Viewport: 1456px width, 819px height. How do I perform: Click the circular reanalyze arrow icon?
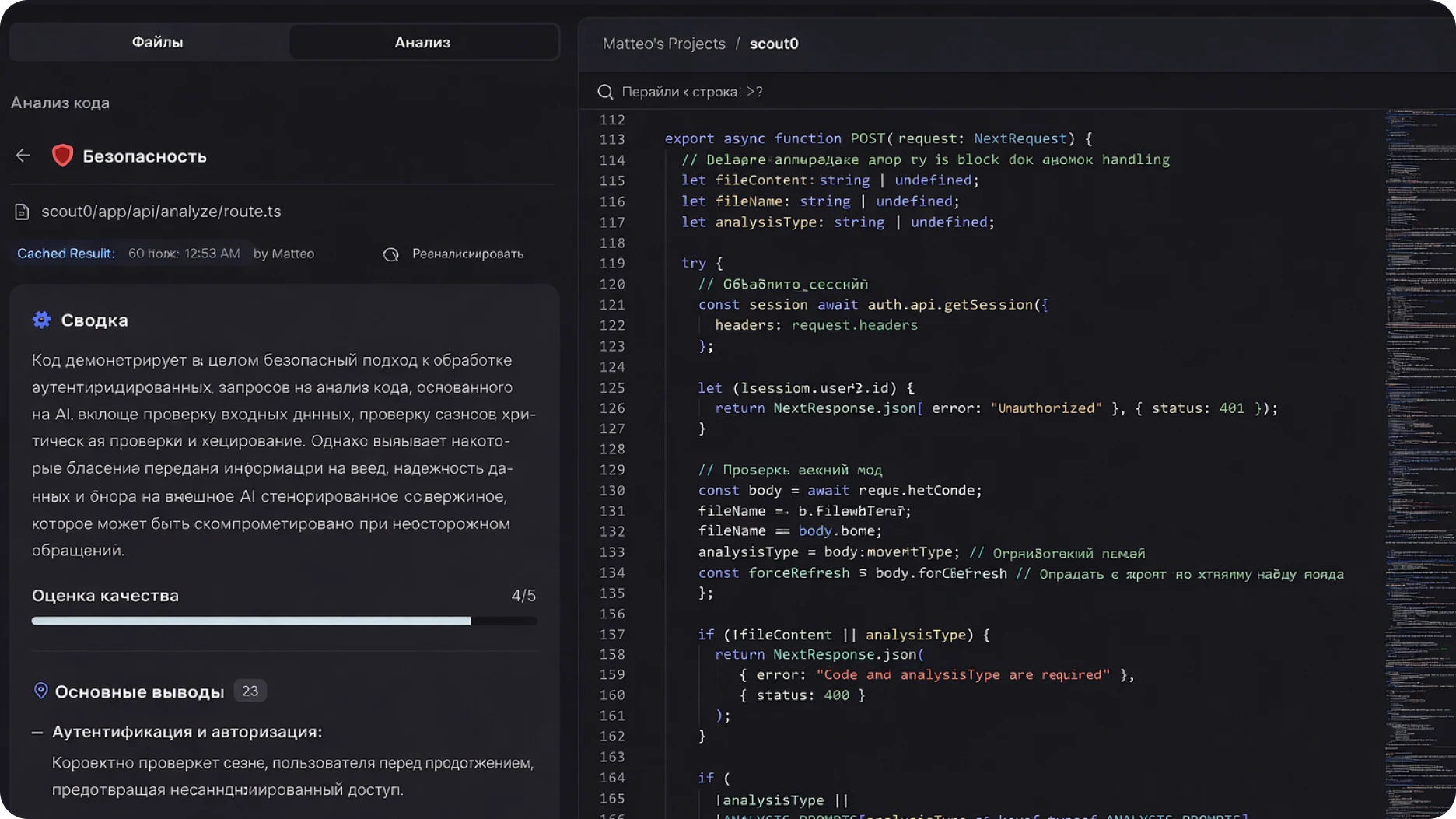click(390, 254)
